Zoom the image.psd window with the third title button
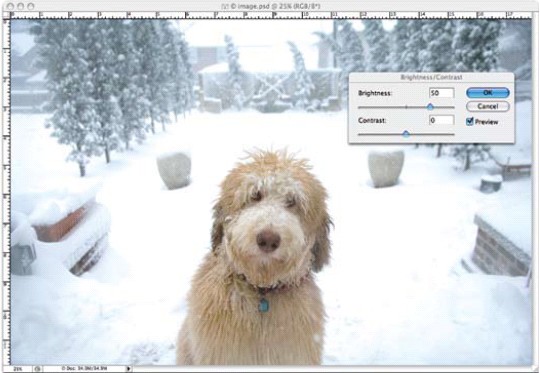The image size is (540, 373). pyautogui.click(x=31, y=6)
